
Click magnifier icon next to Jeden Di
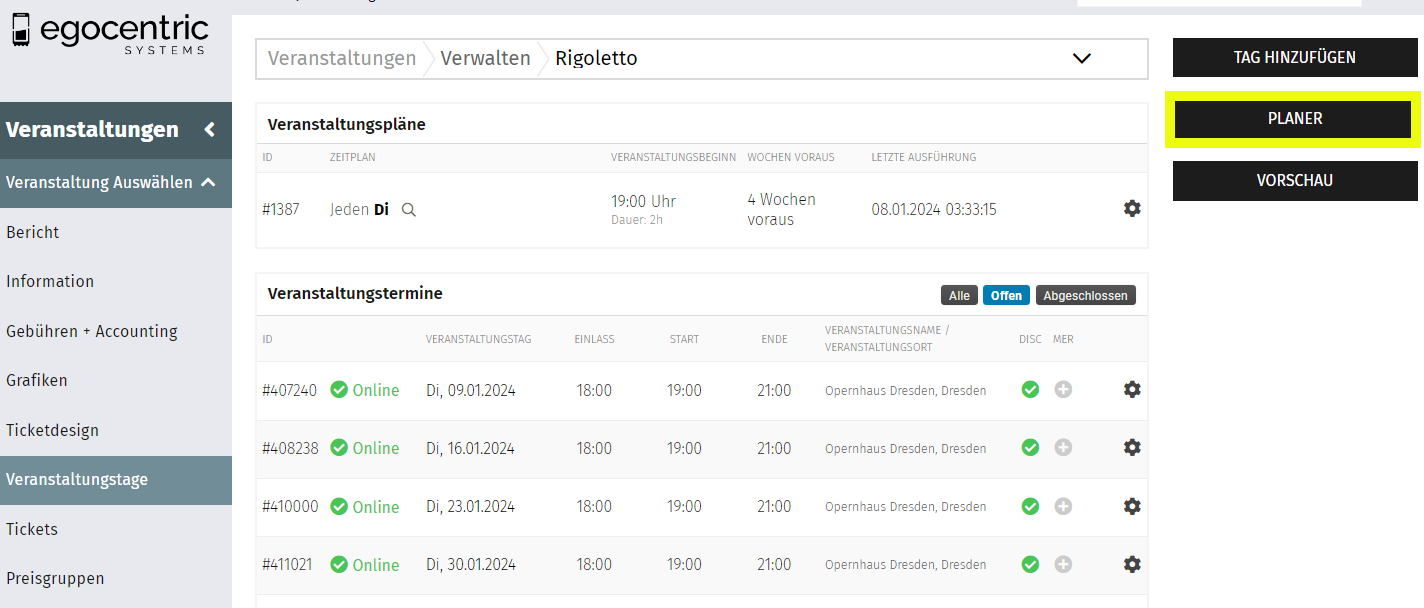408,210
